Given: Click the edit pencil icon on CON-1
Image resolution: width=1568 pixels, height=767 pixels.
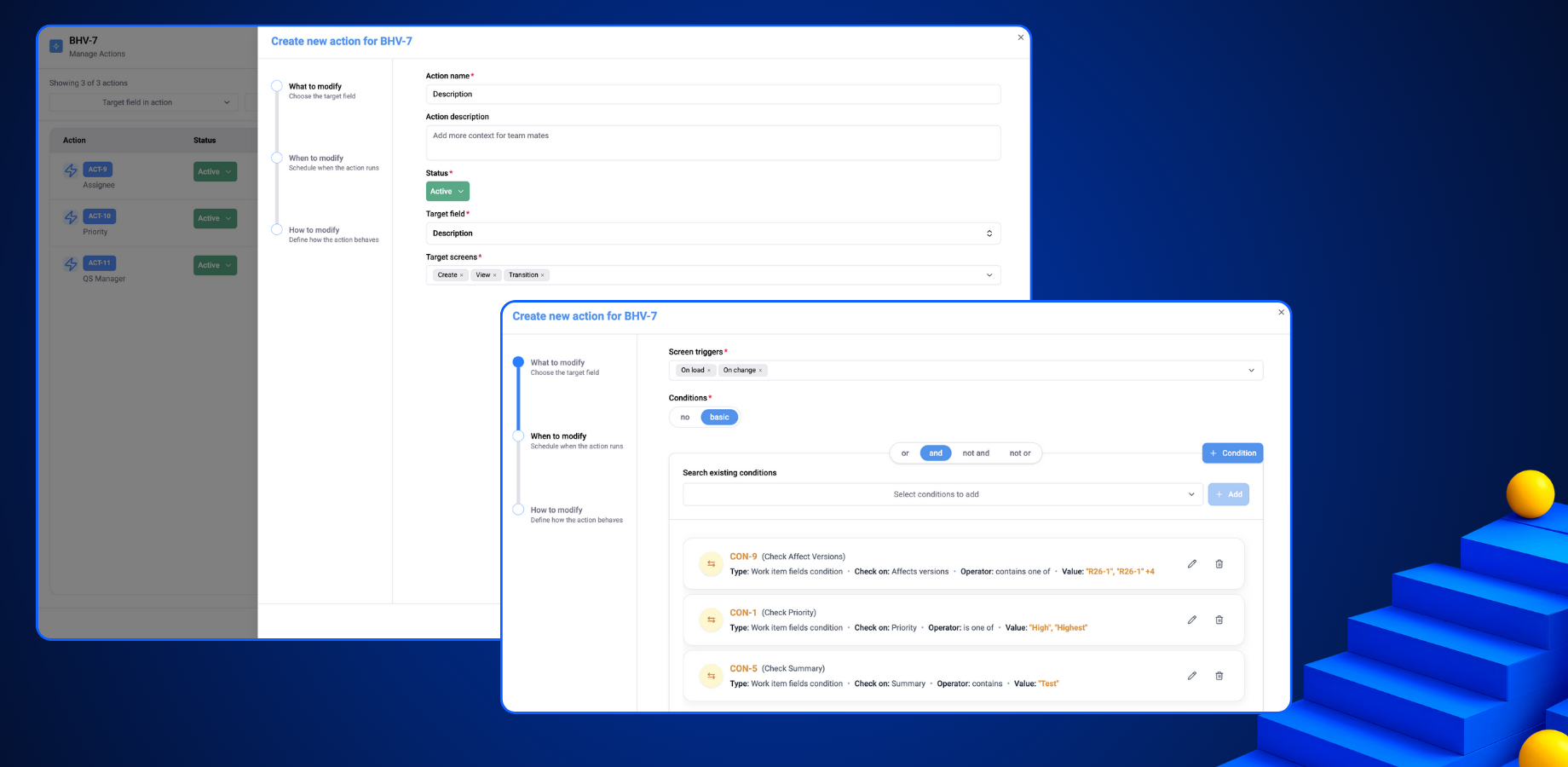Looking at the screenshot, I should click(1191, 620).
